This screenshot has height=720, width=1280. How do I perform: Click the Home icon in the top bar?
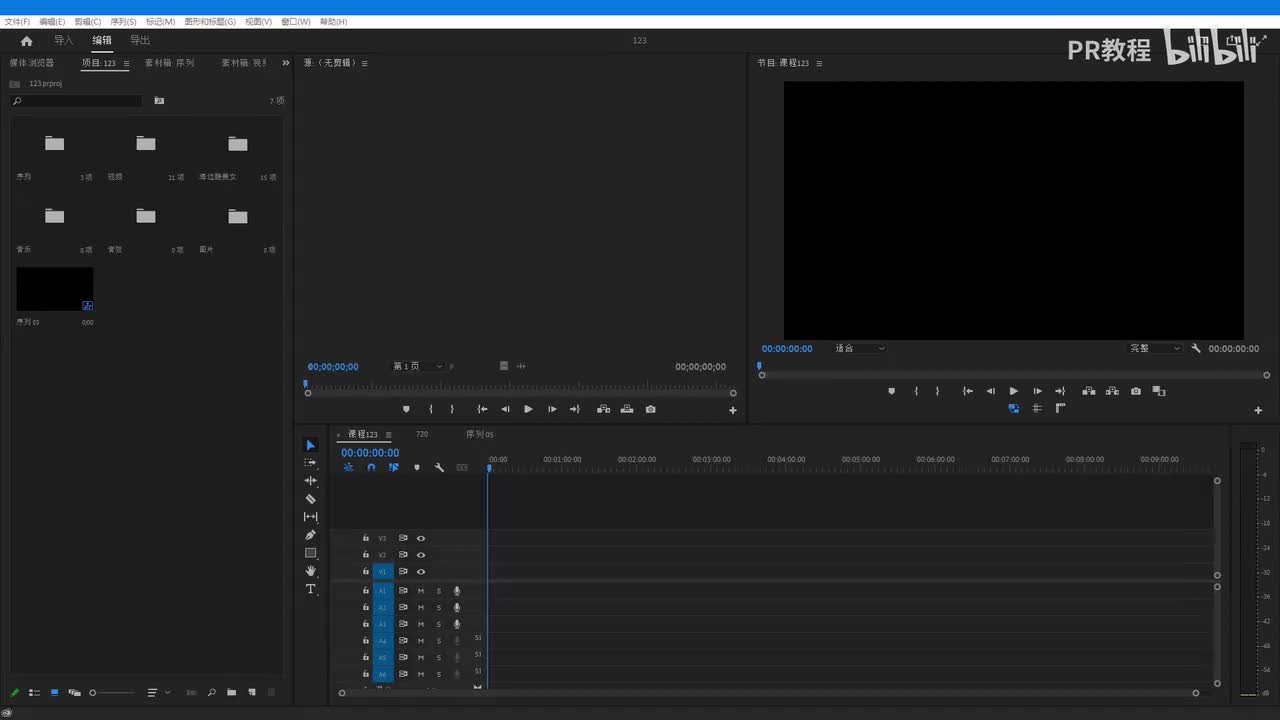click(x=26, y=41)
